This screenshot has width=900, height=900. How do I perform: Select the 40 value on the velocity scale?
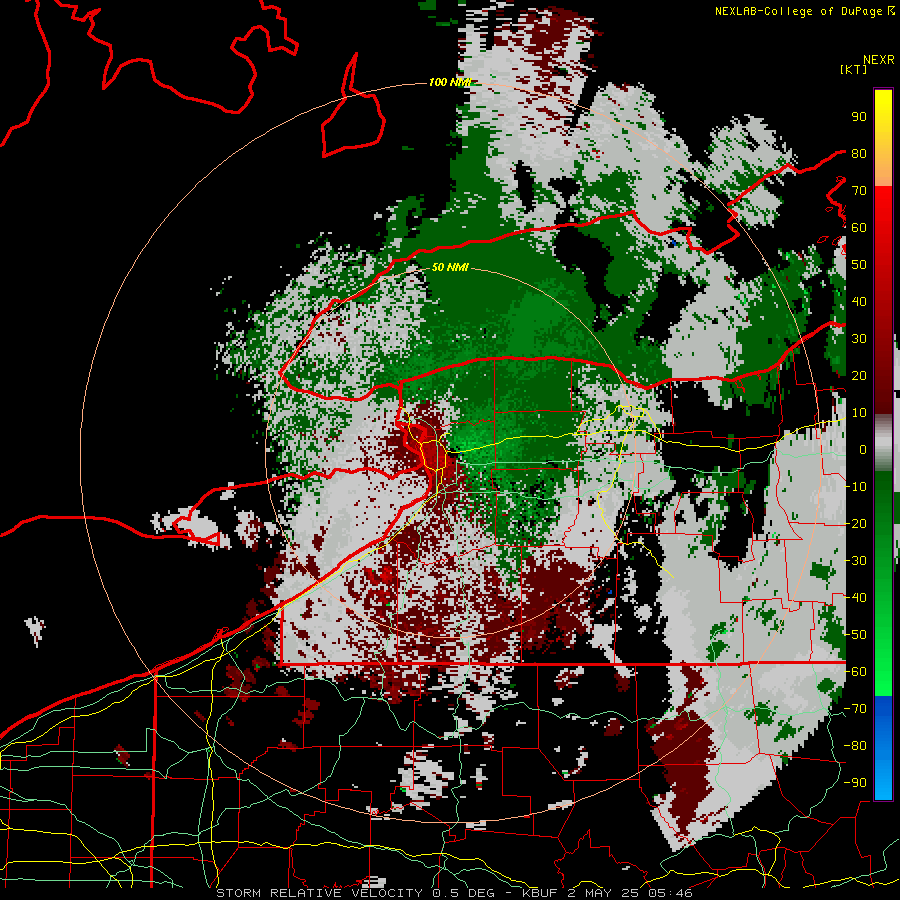(x=859, y=301)
